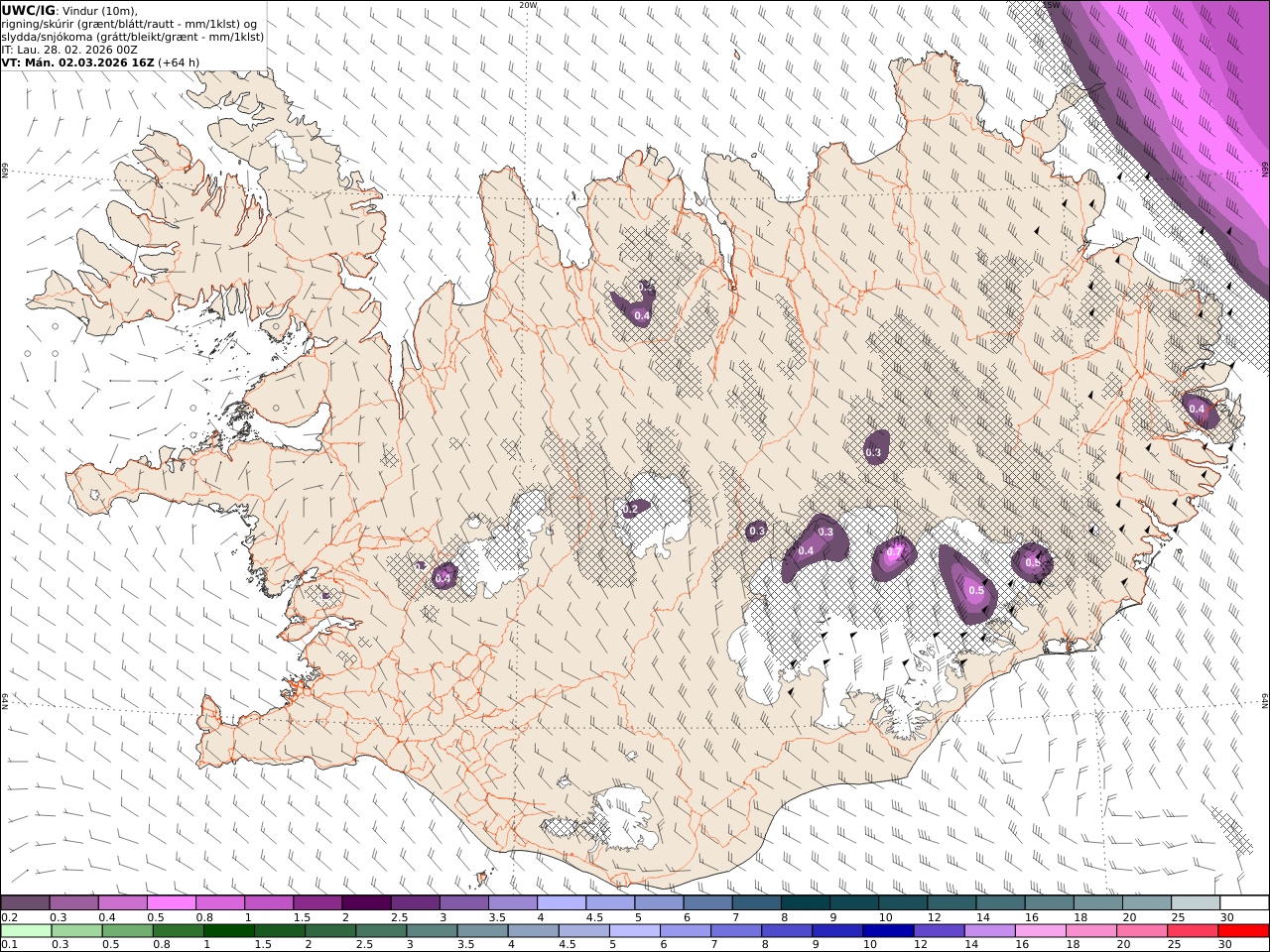Click the 0.7 snowfall value on the map
Image resolution: width=1270 pixels, height=952 pixels.
[895, 551]
